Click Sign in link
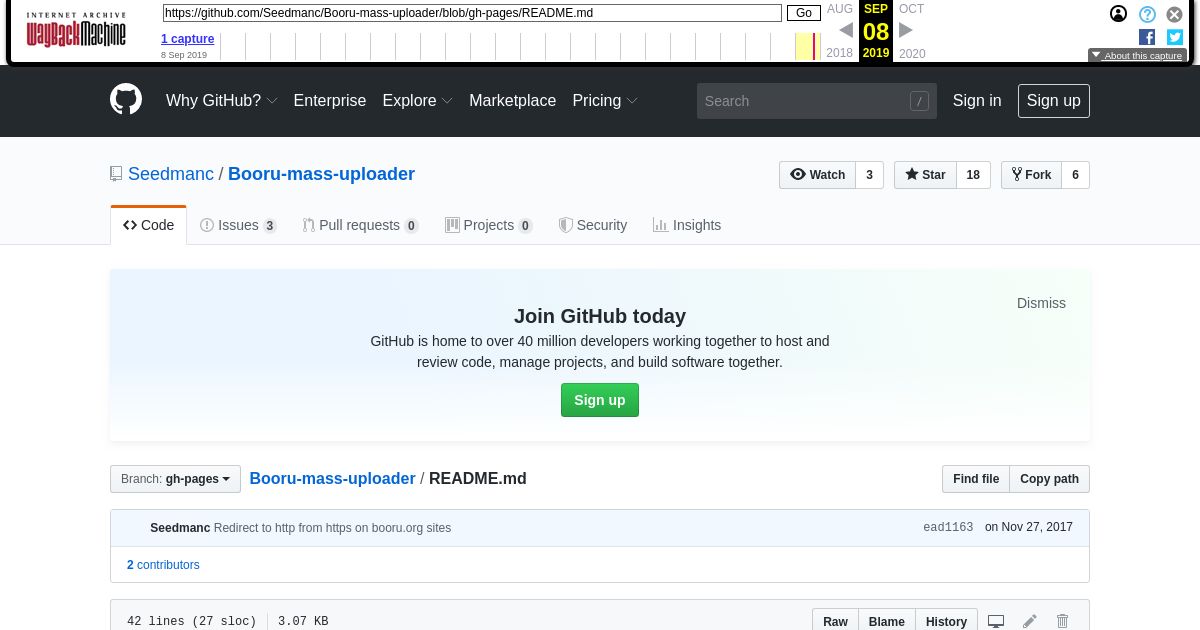This screenshot has width=1200, height=630. click(977, 101)
